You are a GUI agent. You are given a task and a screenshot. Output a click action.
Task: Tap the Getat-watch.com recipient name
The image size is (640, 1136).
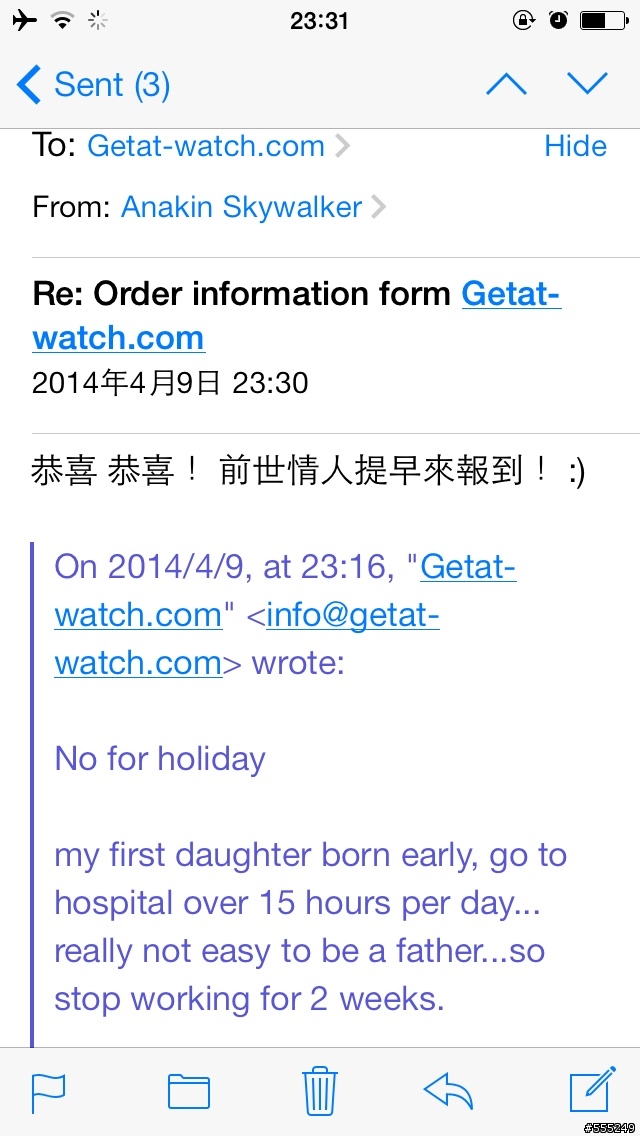pyautogui.click(x=206, y=146)
